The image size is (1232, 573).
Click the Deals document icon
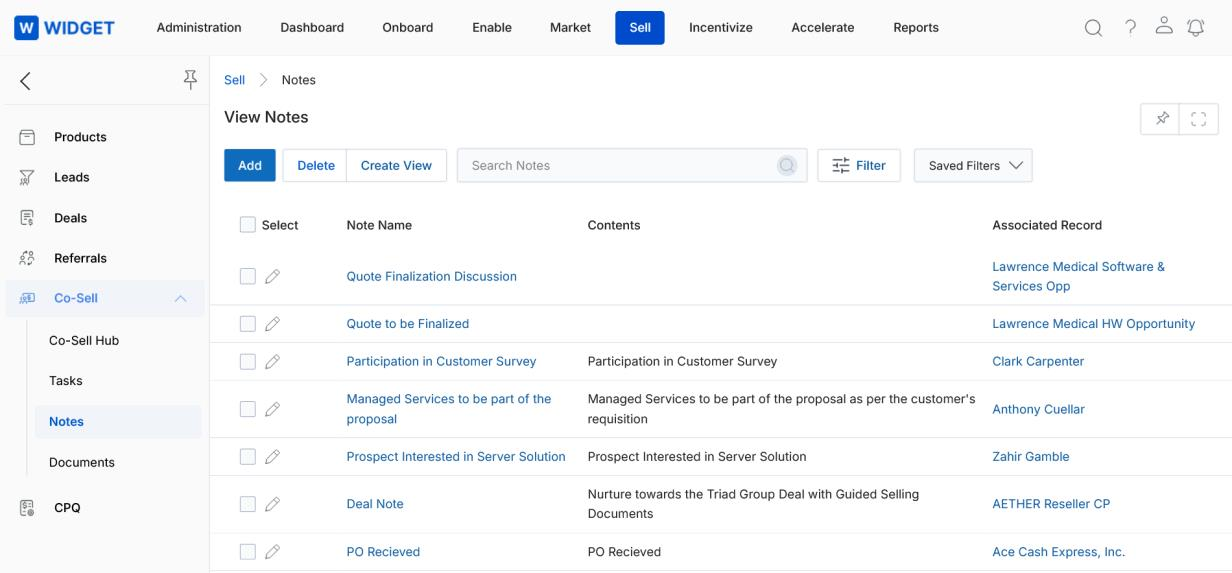[27, 218]
